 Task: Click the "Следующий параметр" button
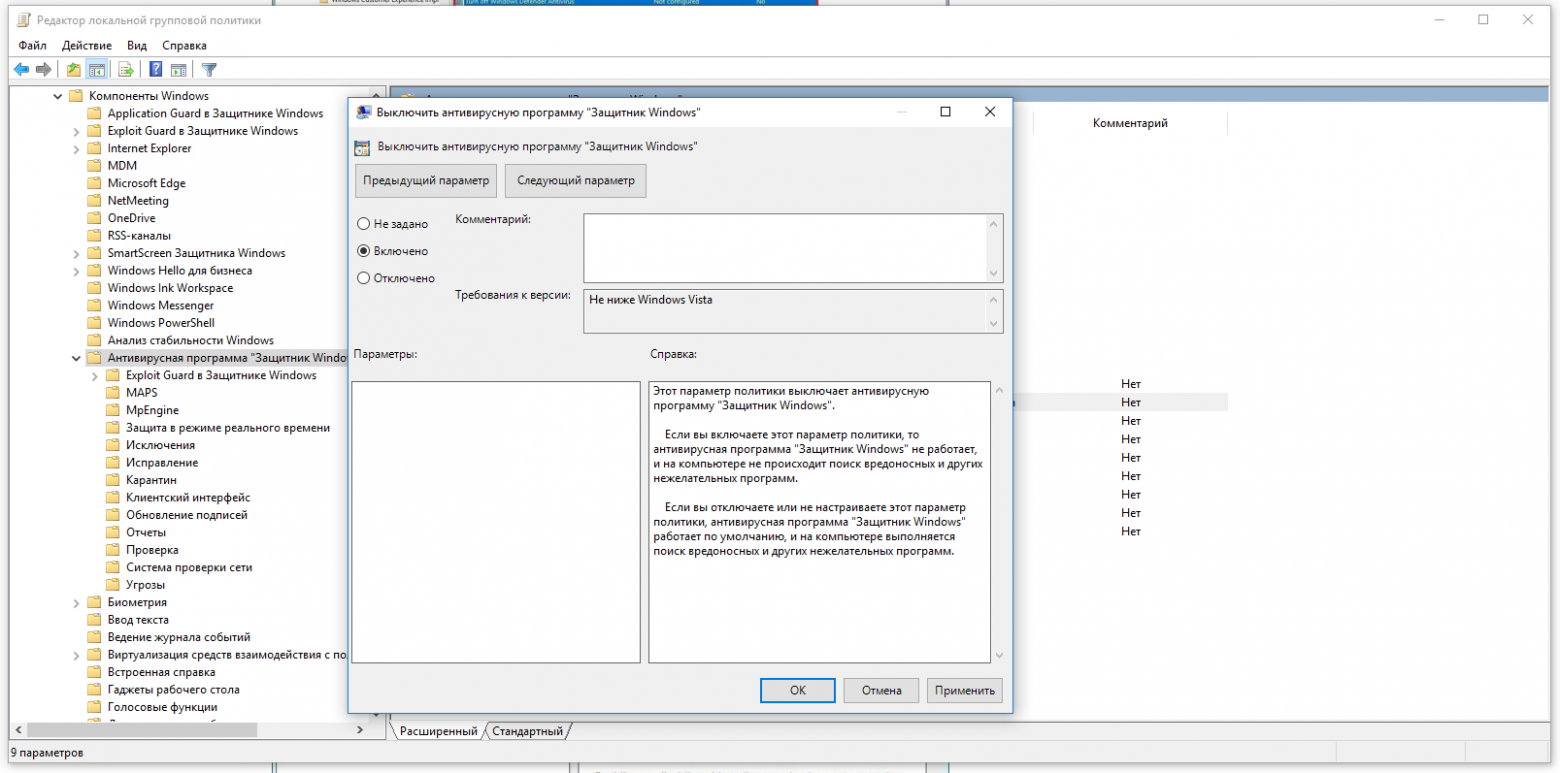click(575, 180)
